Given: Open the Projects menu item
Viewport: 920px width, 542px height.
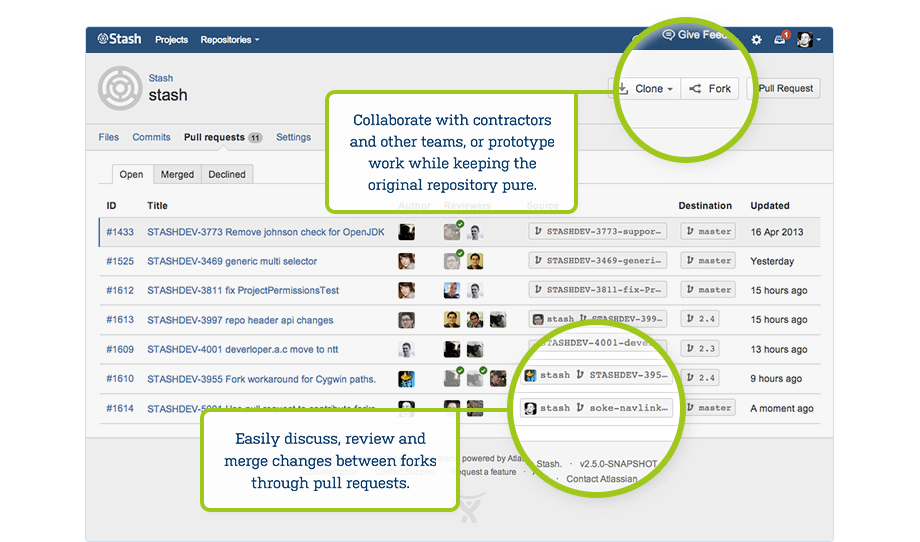Looking at the screenshot, I should click(171, 40).
